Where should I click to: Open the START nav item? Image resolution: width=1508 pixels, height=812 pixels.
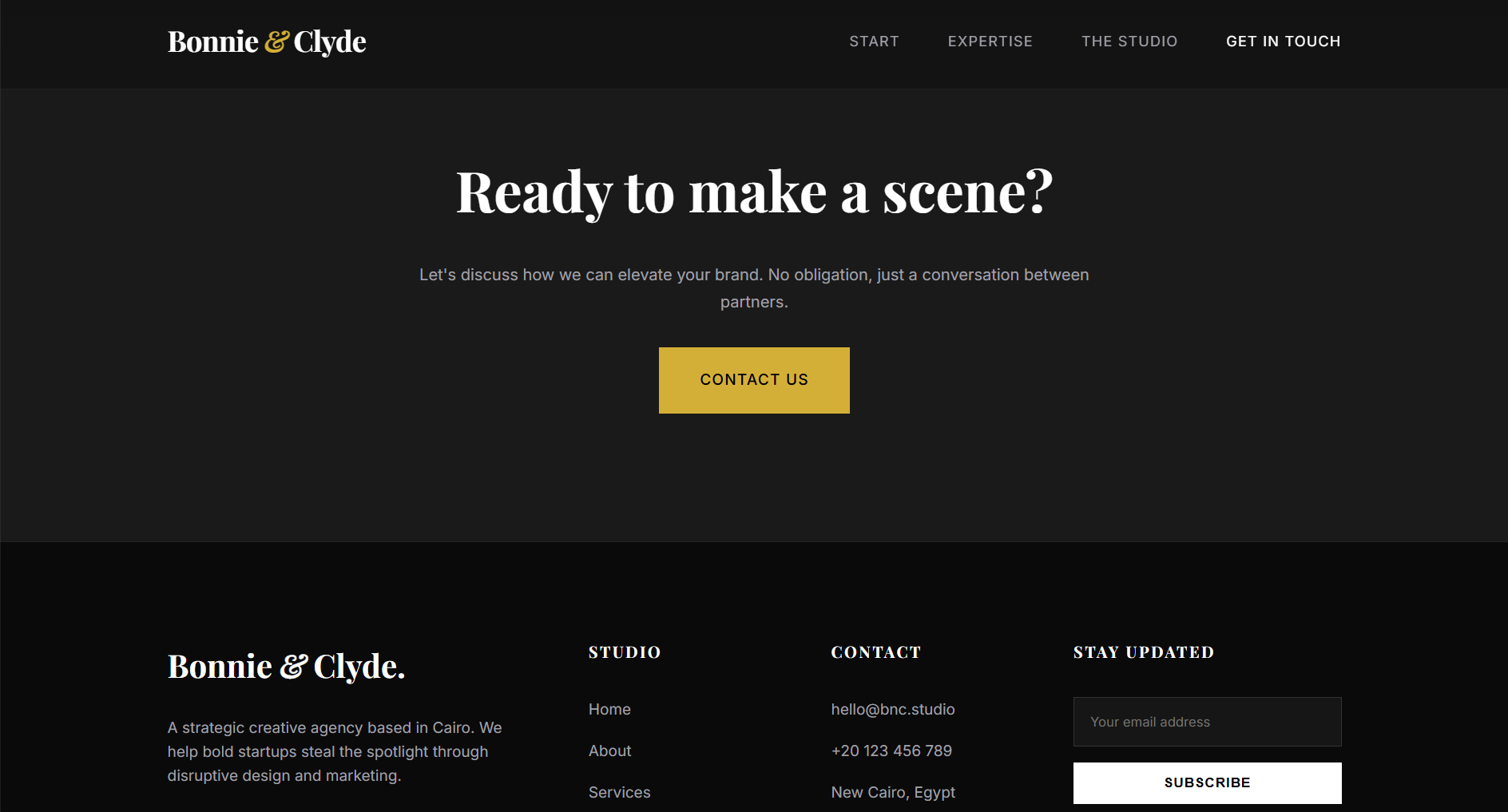click(874, 42)
